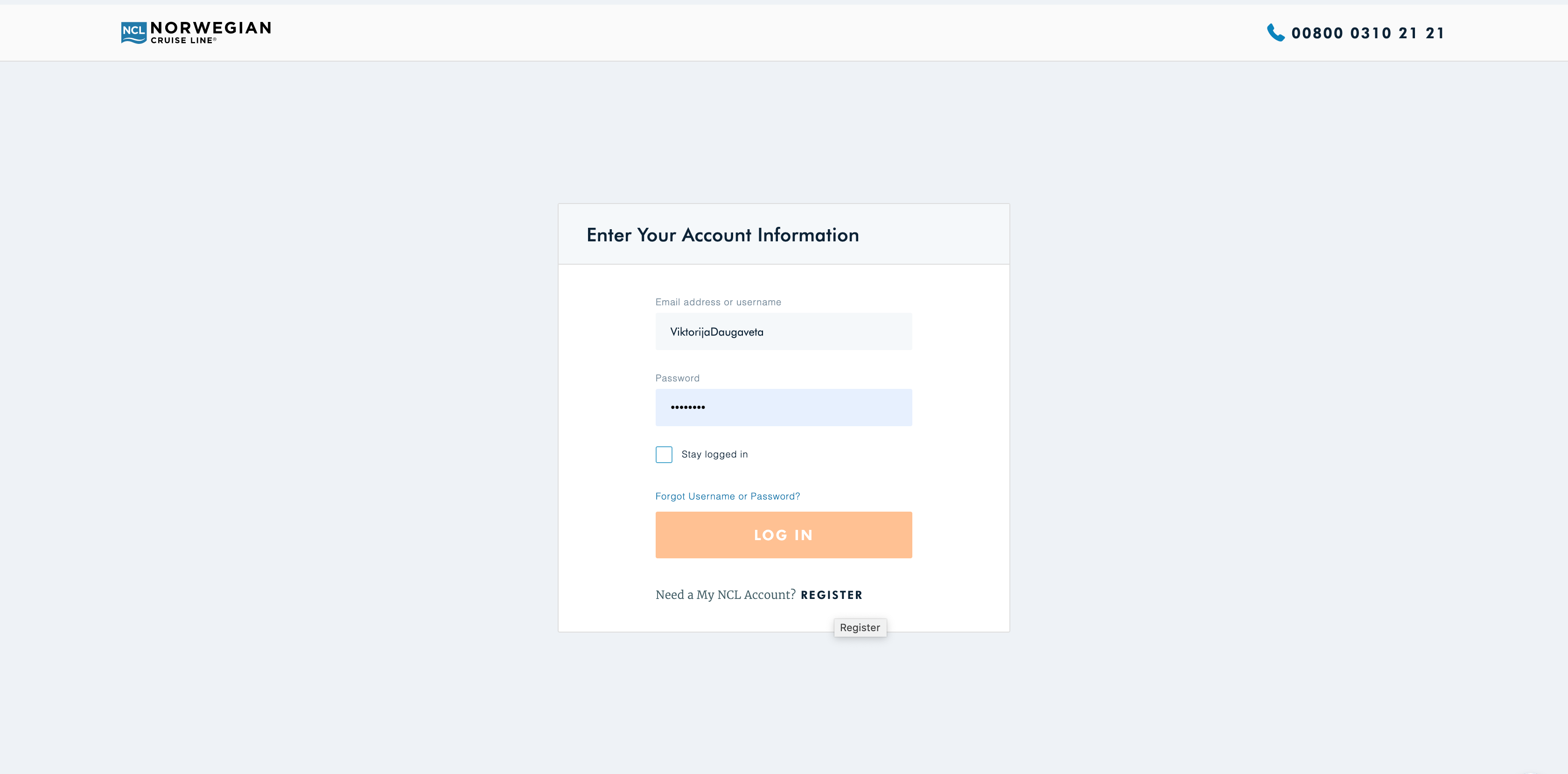Viewport: 1568px width, 774px height.
Task: Focus the Password input field
Action: coord(784,408)
